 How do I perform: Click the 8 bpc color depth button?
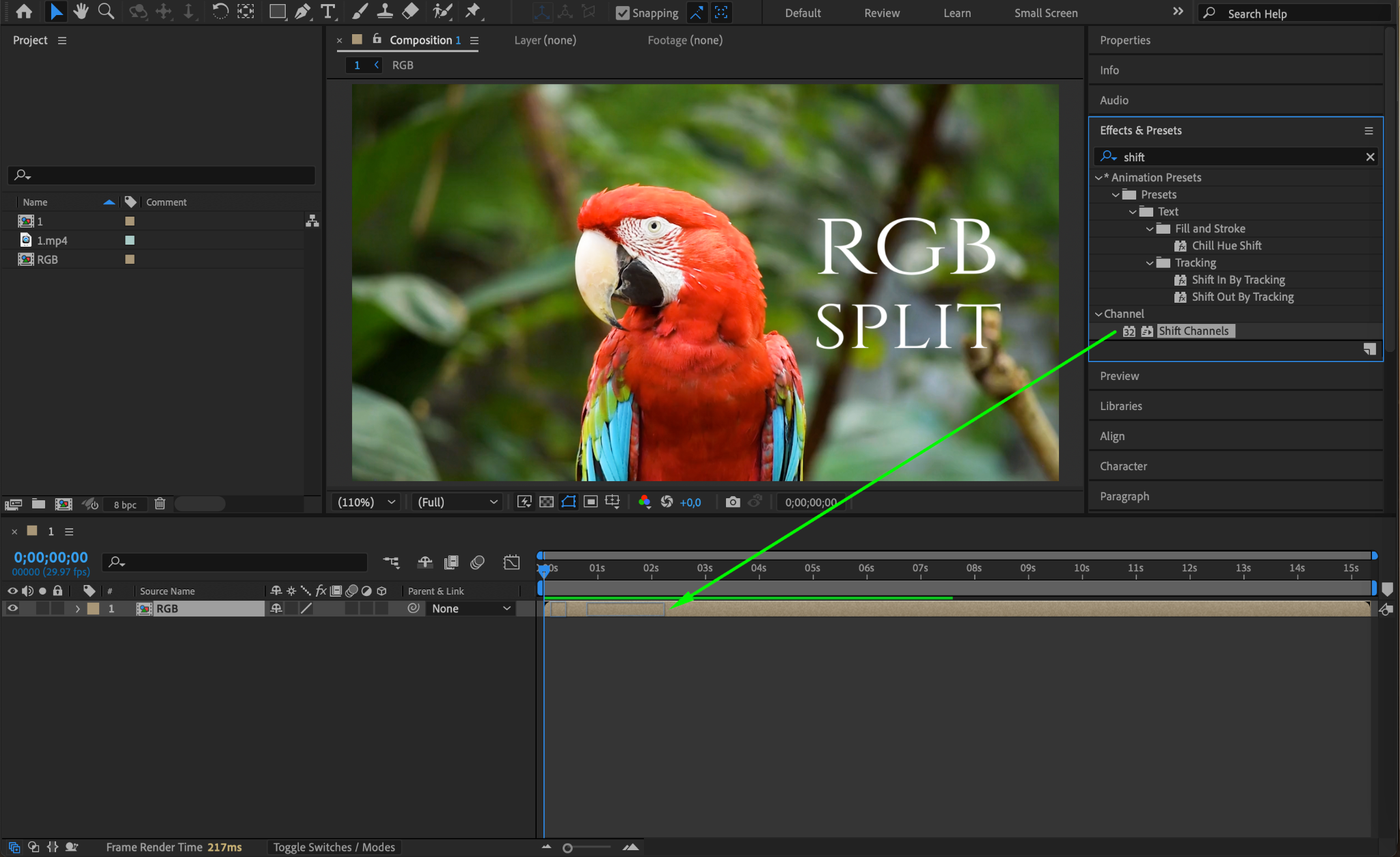[125, 504]
